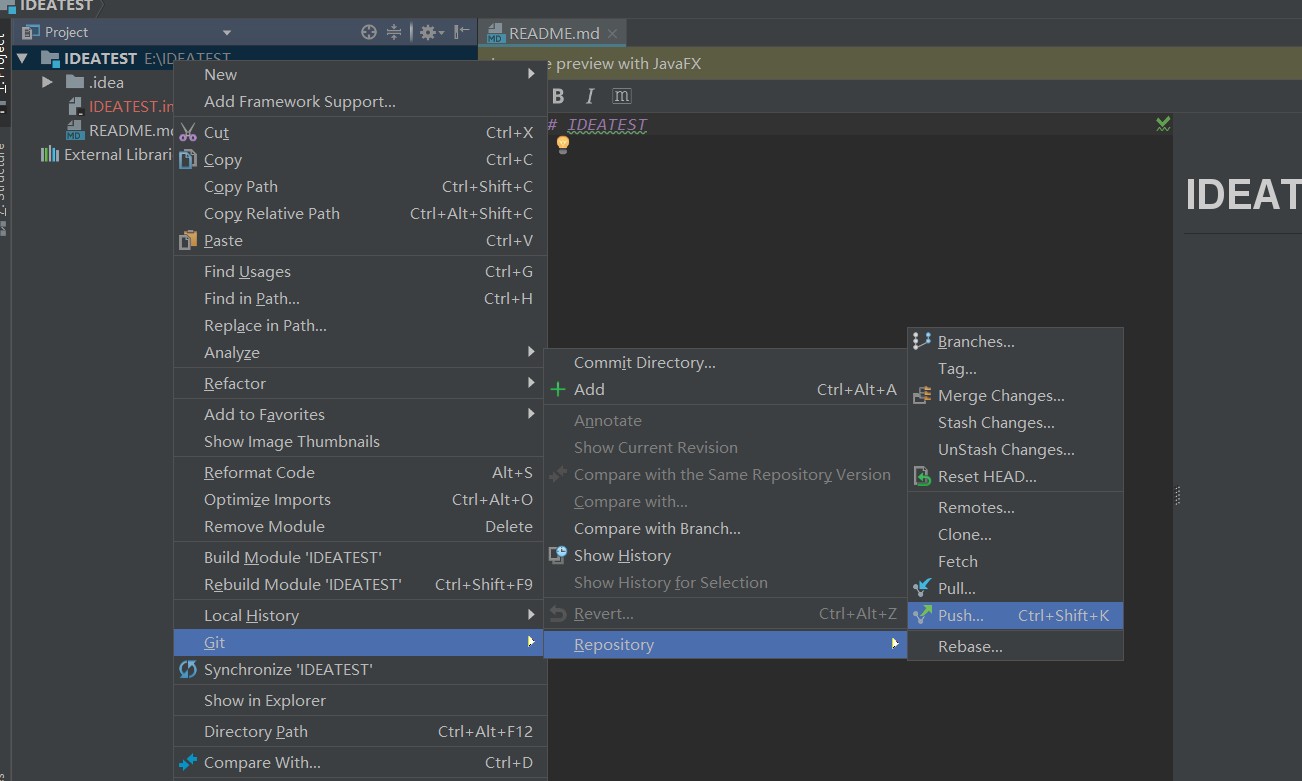
Task: Choose Copy from context menu
Action: point(360,159)
